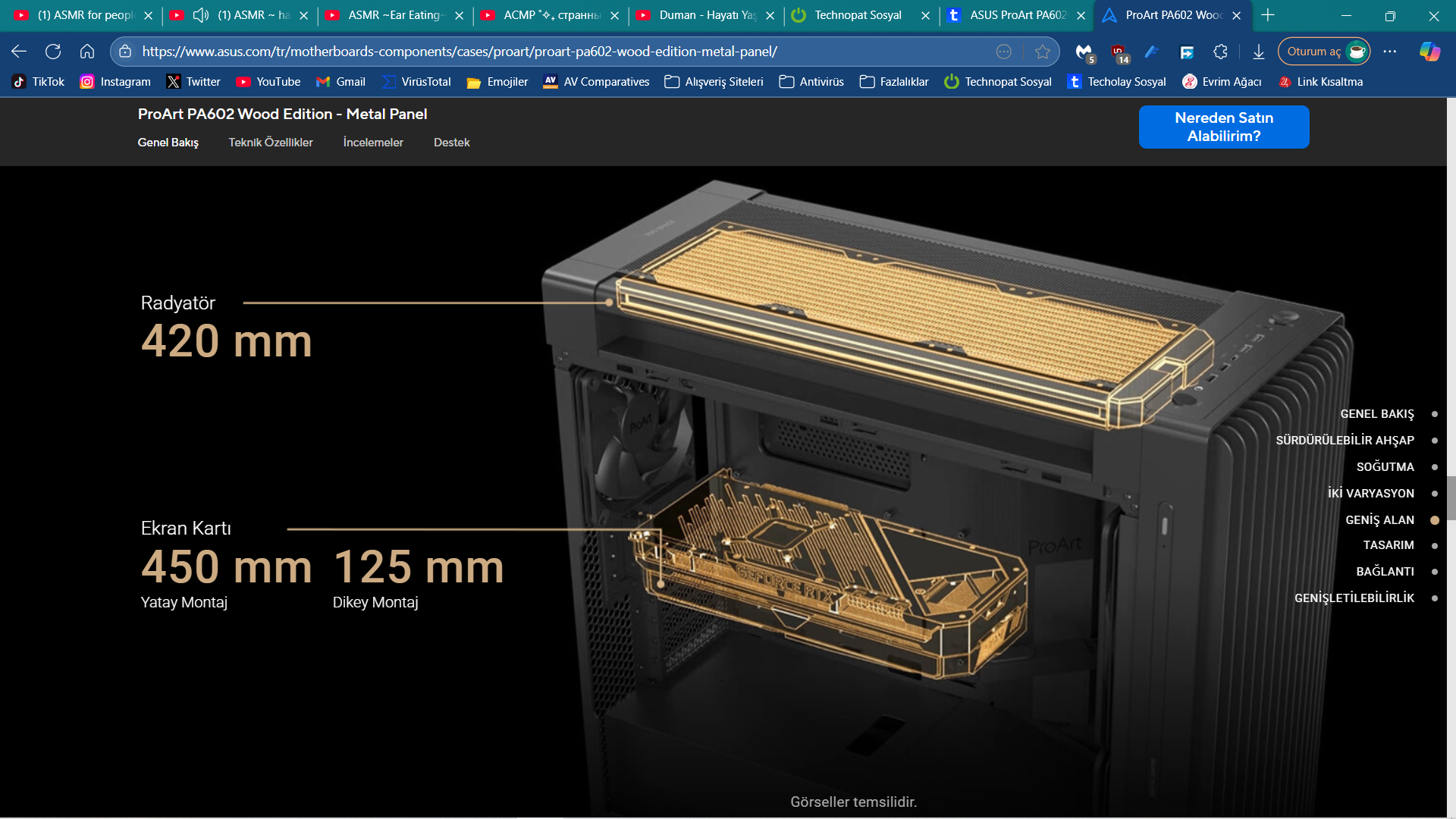
Task: Mute the playing ASMR tab speaker icon
Action: [201, 15]
